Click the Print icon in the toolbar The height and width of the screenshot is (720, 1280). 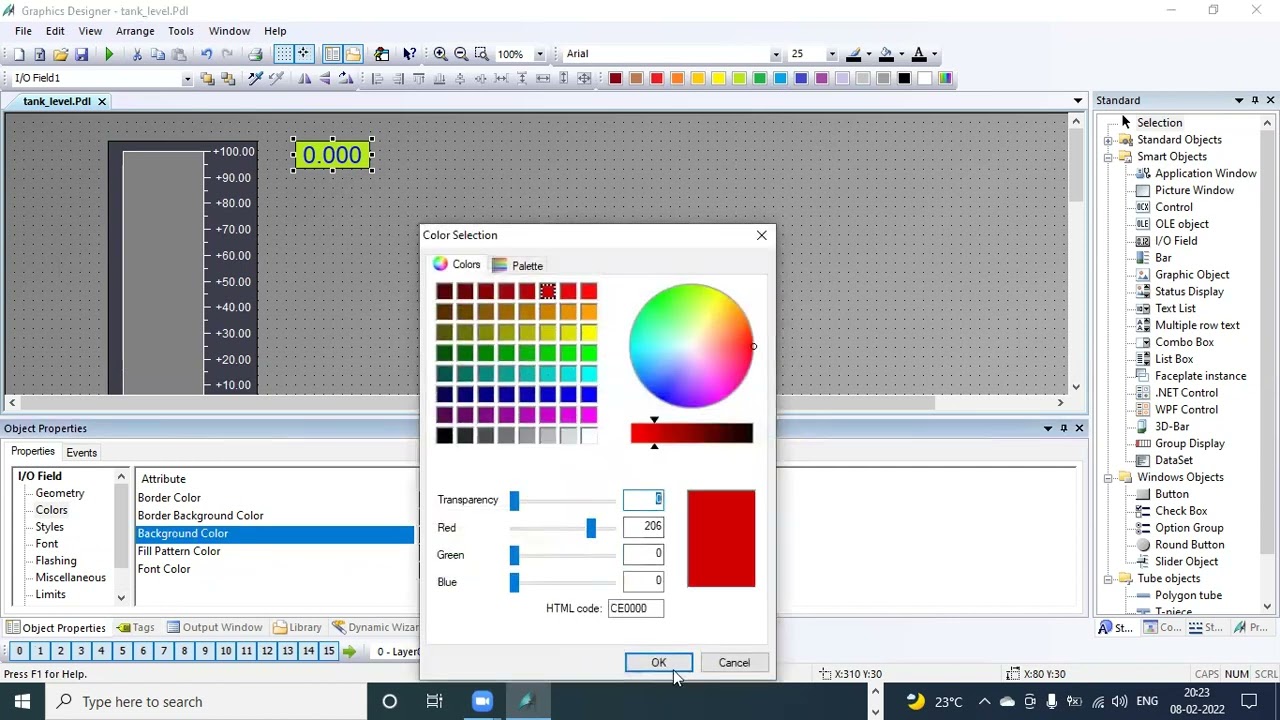click(255, 54)
